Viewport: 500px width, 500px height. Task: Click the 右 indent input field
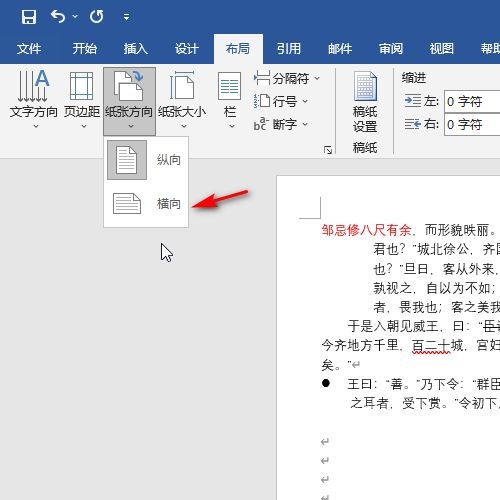pyautogui.click(x=472, y=125)
